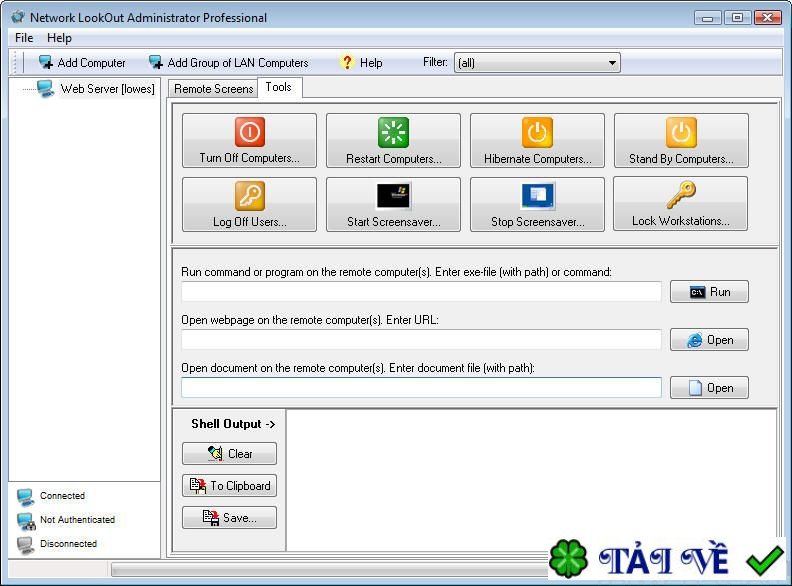
Task: Click the Stop Screensaver icon
Action: [x=537, y=196]
